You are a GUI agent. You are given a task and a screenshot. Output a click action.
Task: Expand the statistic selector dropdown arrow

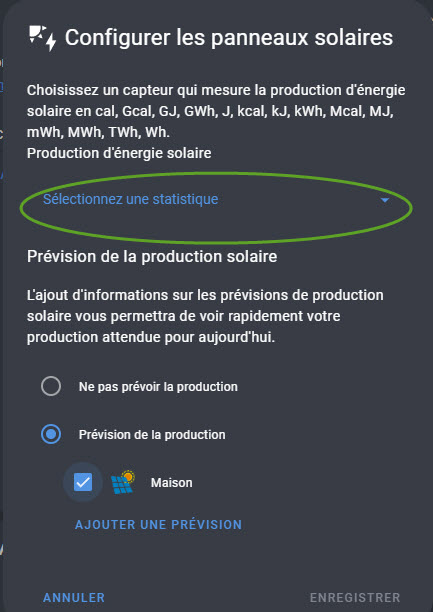coord(385,200)
